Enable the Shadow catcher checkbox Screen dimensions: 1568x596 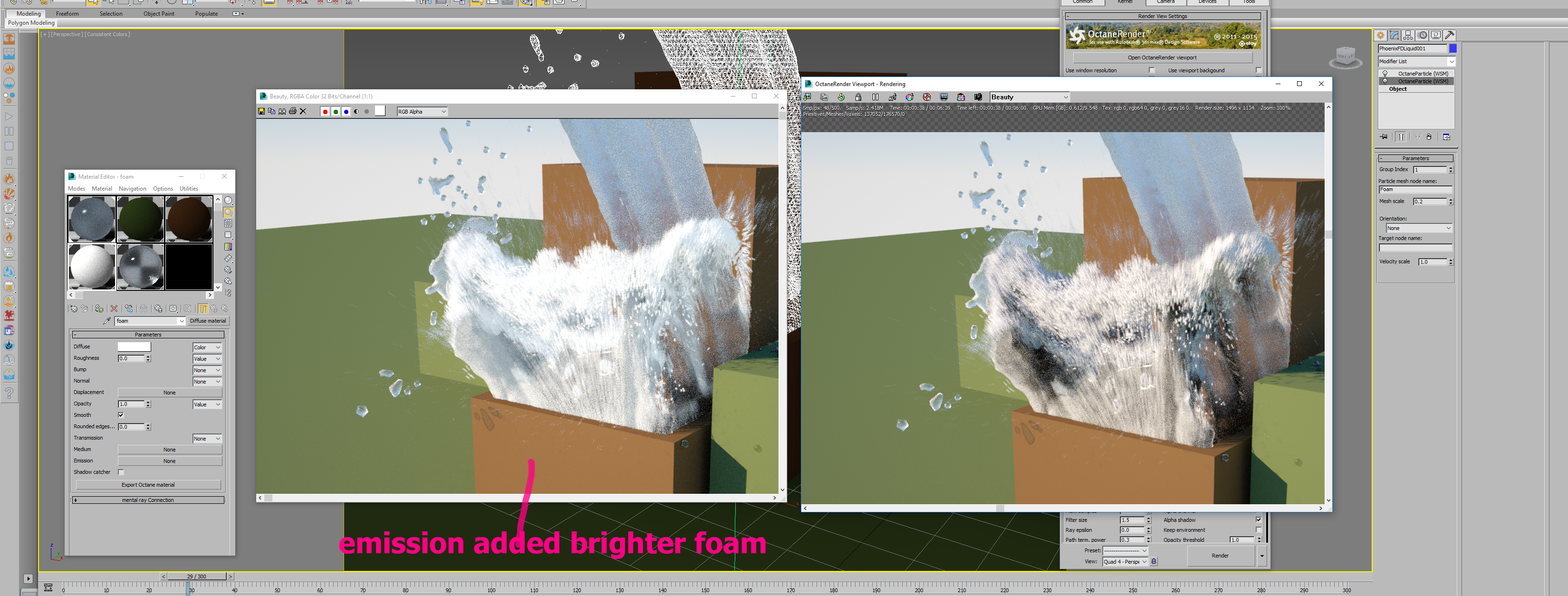121,472
